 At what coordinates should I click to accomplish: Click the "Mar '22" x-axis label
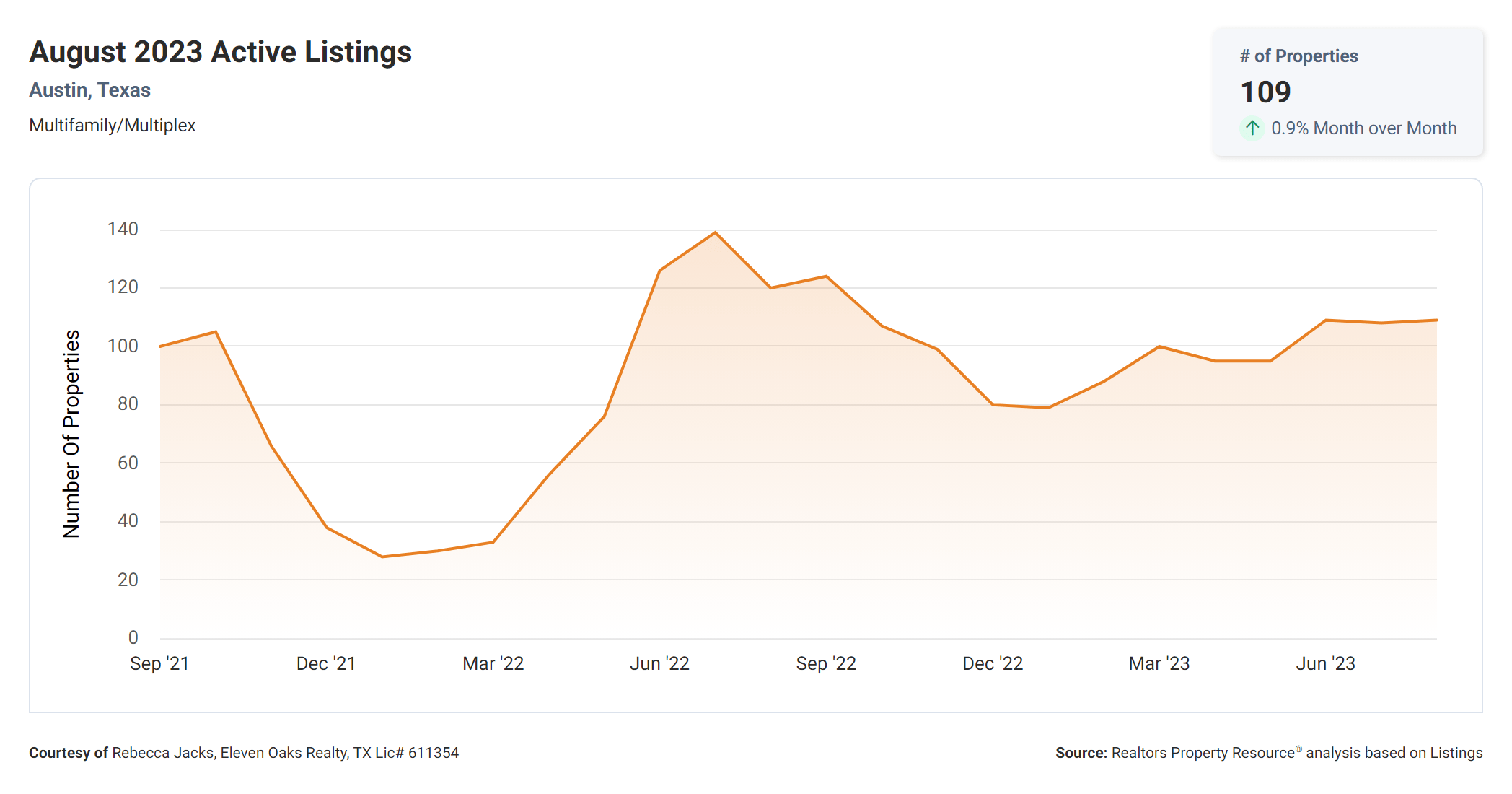pos(493,663)
